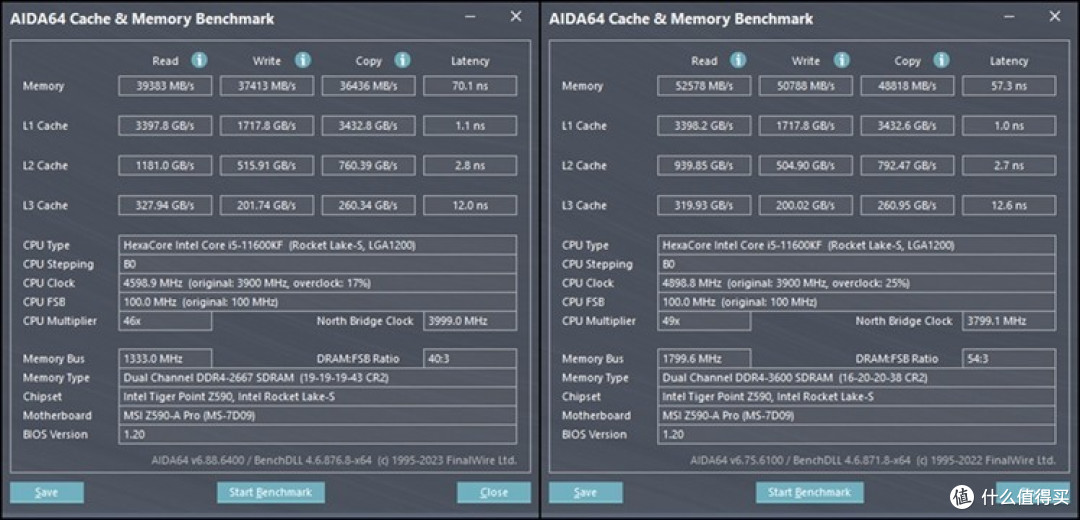1080x520 pixels.
Task: Minimize the right AIDA64 window
Action: click(1009, 17)
